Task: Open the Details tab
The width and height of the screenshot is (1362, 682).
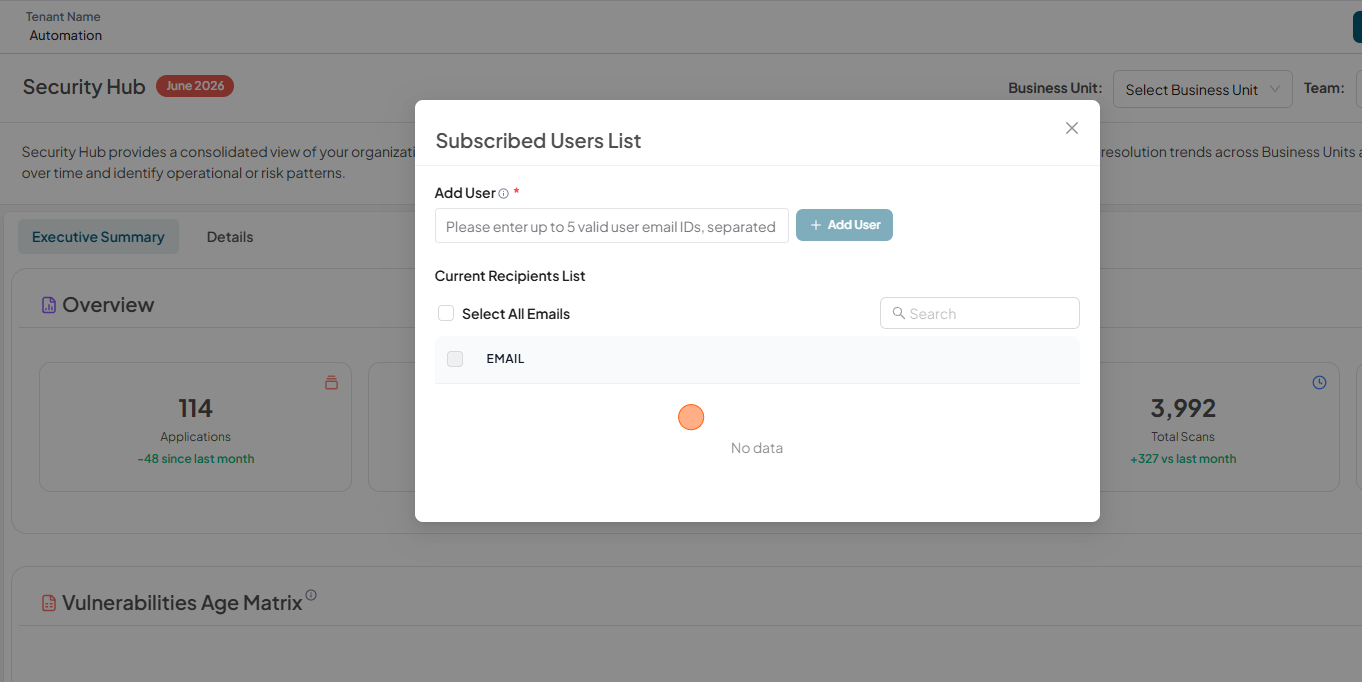Action: [230, 237]
